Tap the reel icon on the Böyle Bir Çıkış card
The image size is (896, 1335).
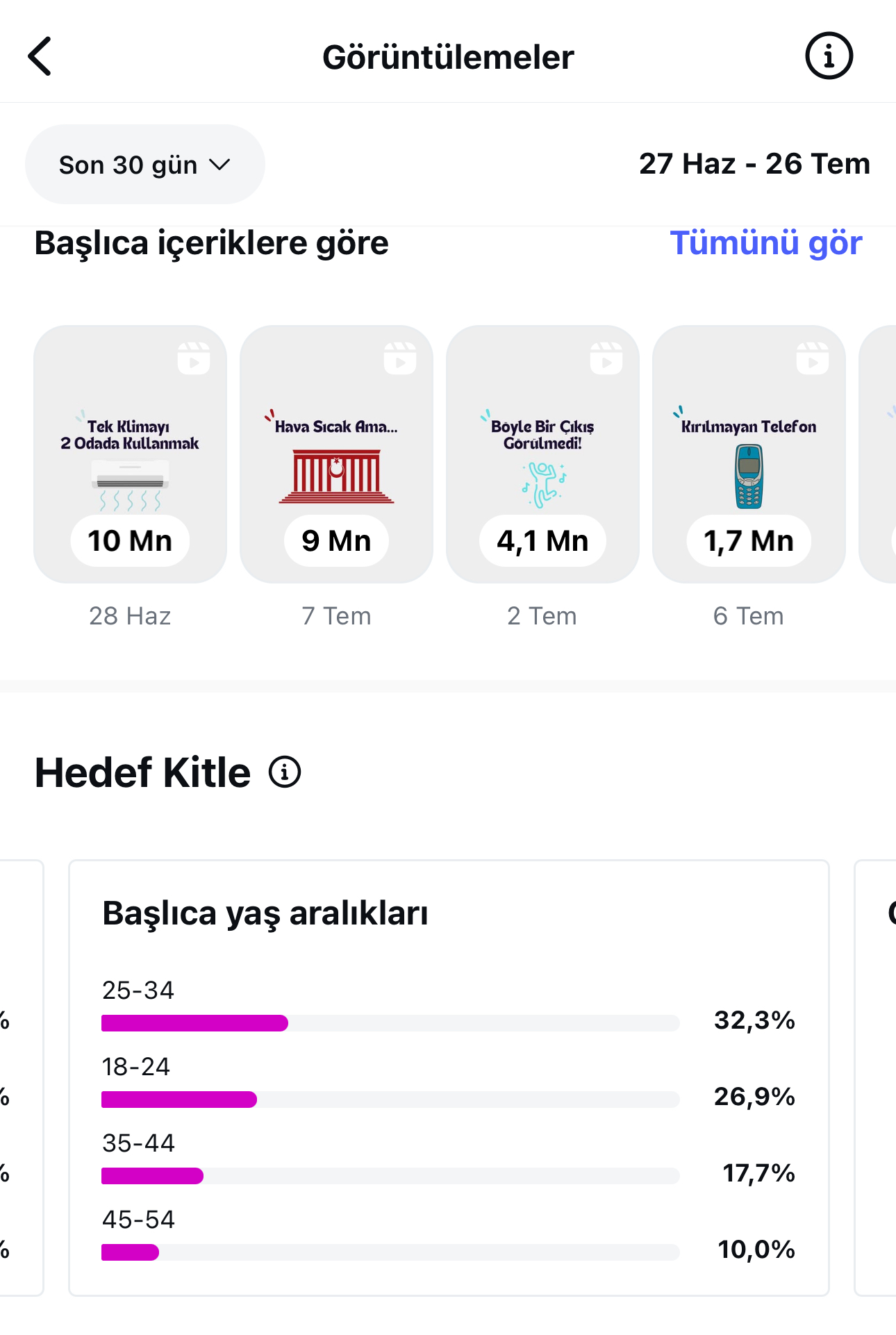606,358
